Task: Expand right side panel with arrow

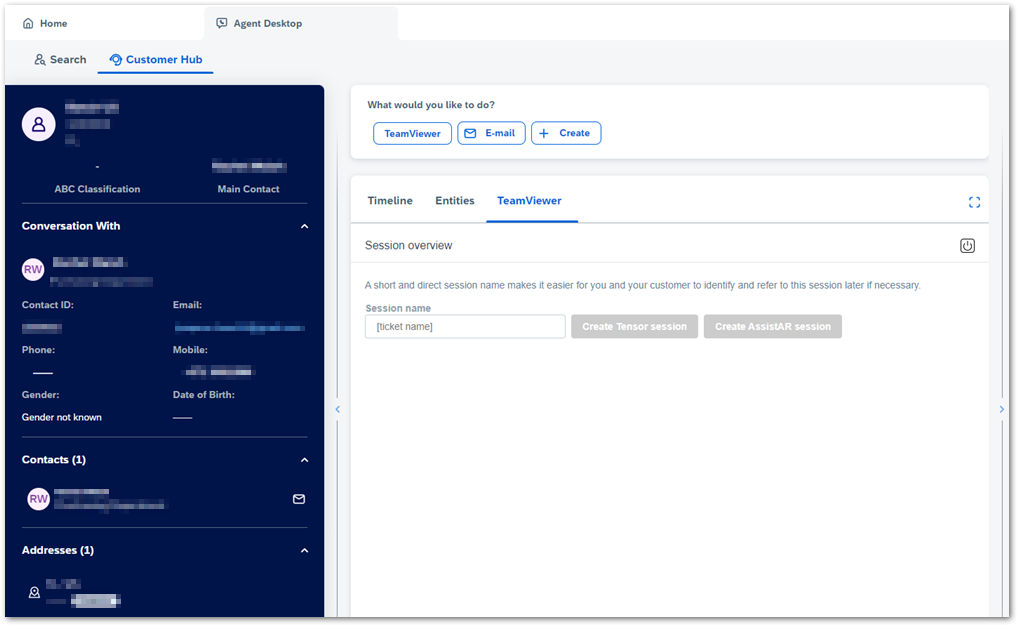Action: [1001, 409]
